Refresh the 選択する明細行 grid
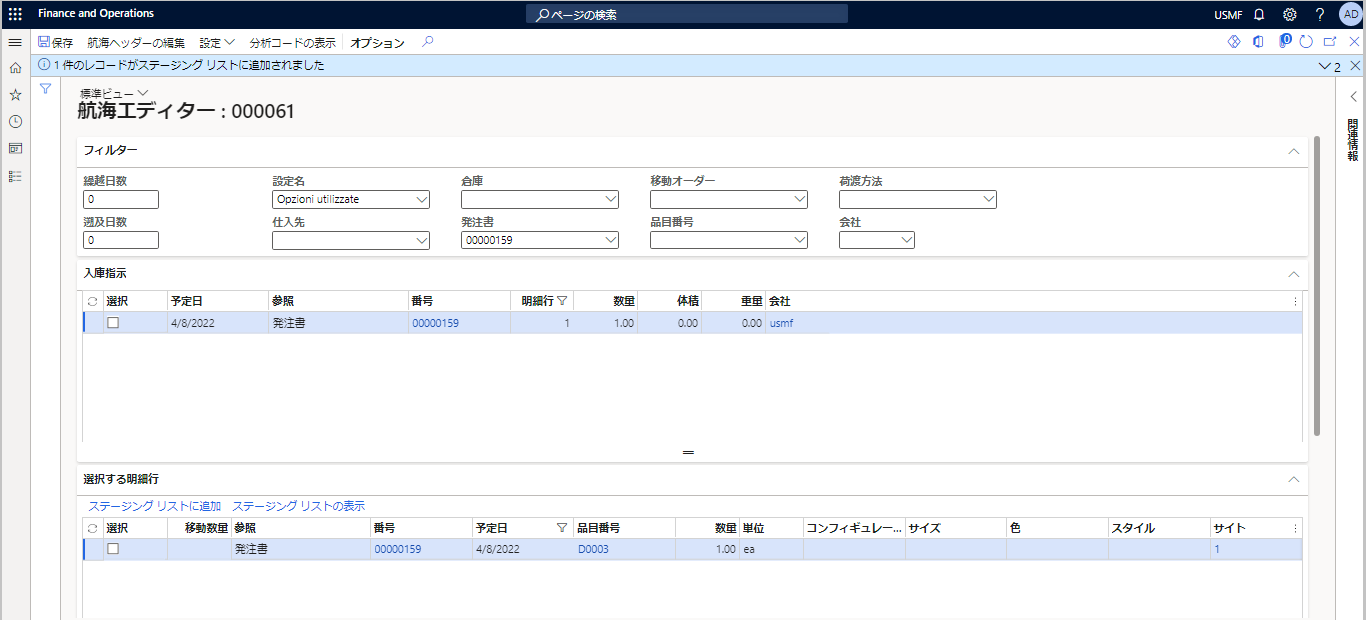Screen dimensions: 1366x620 93,528
